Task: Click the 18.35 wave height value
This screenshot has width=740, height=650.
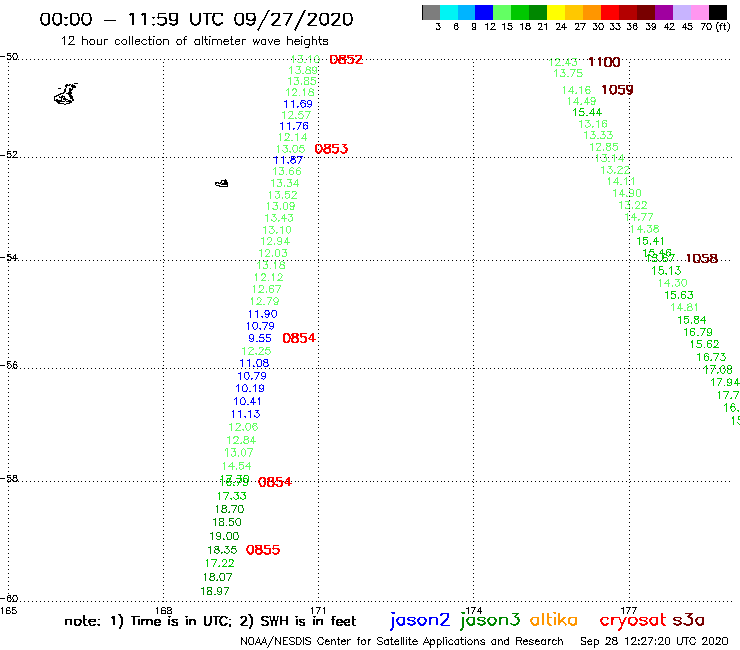Action: coord(222,550)
